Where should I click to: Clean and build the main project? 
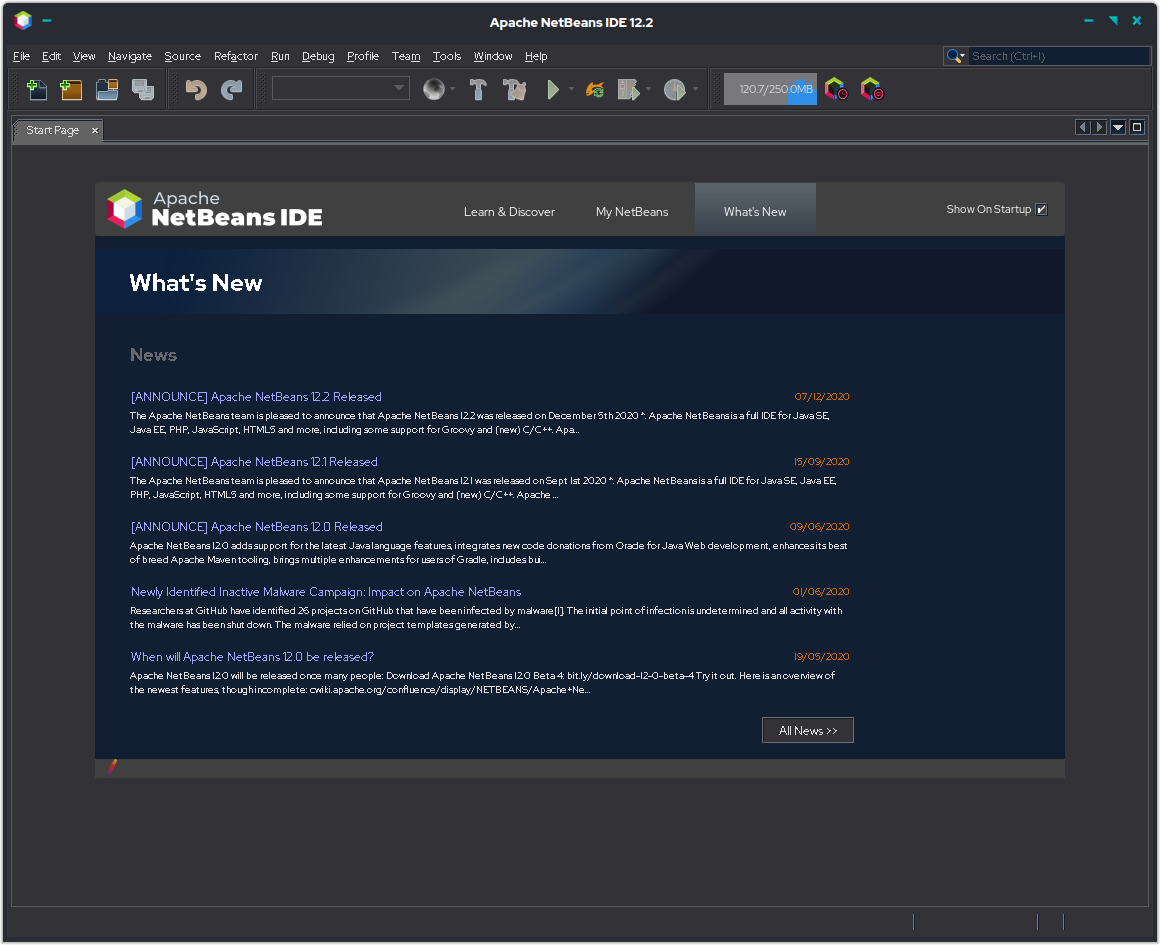pos(514,89)
